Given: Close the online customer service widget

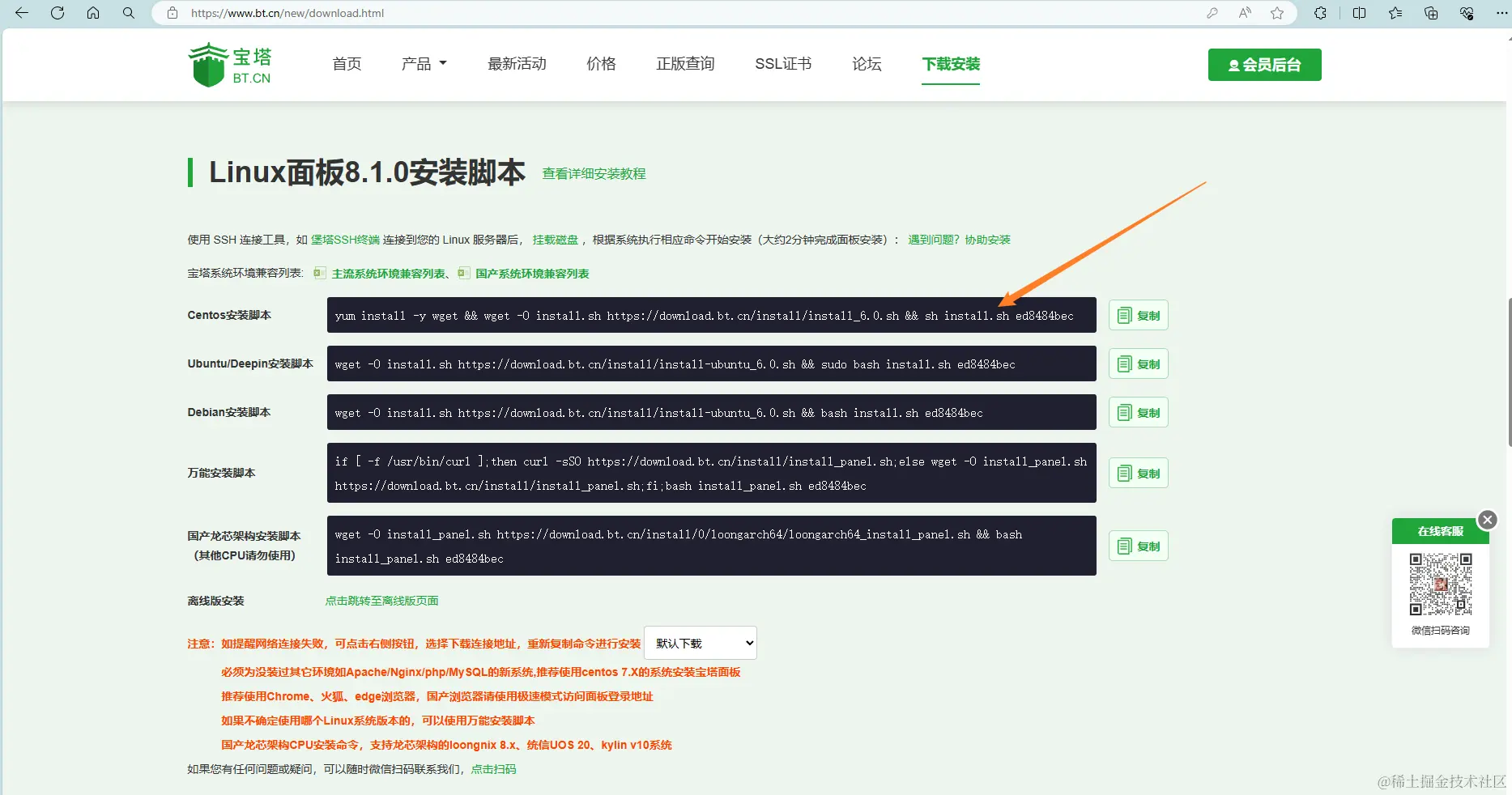Looking at the screenshot, I should (x=1488, y=520).
